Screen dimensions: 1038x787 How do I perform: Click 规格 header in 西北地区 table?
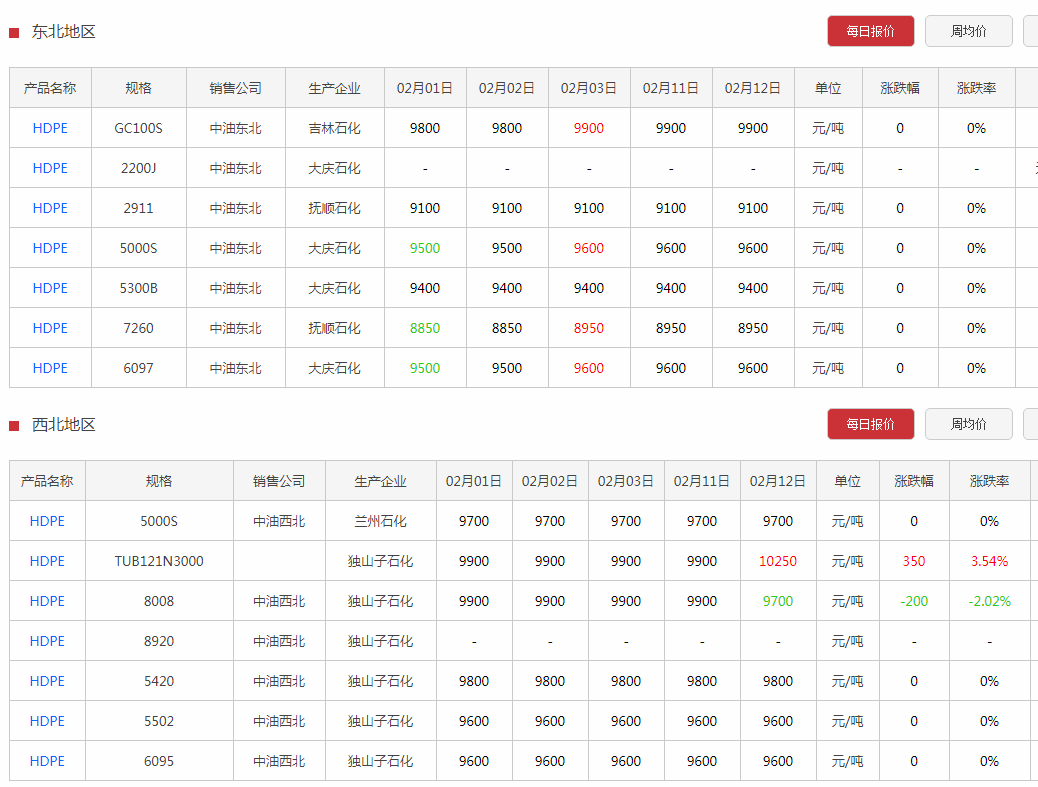click(159, 481)
